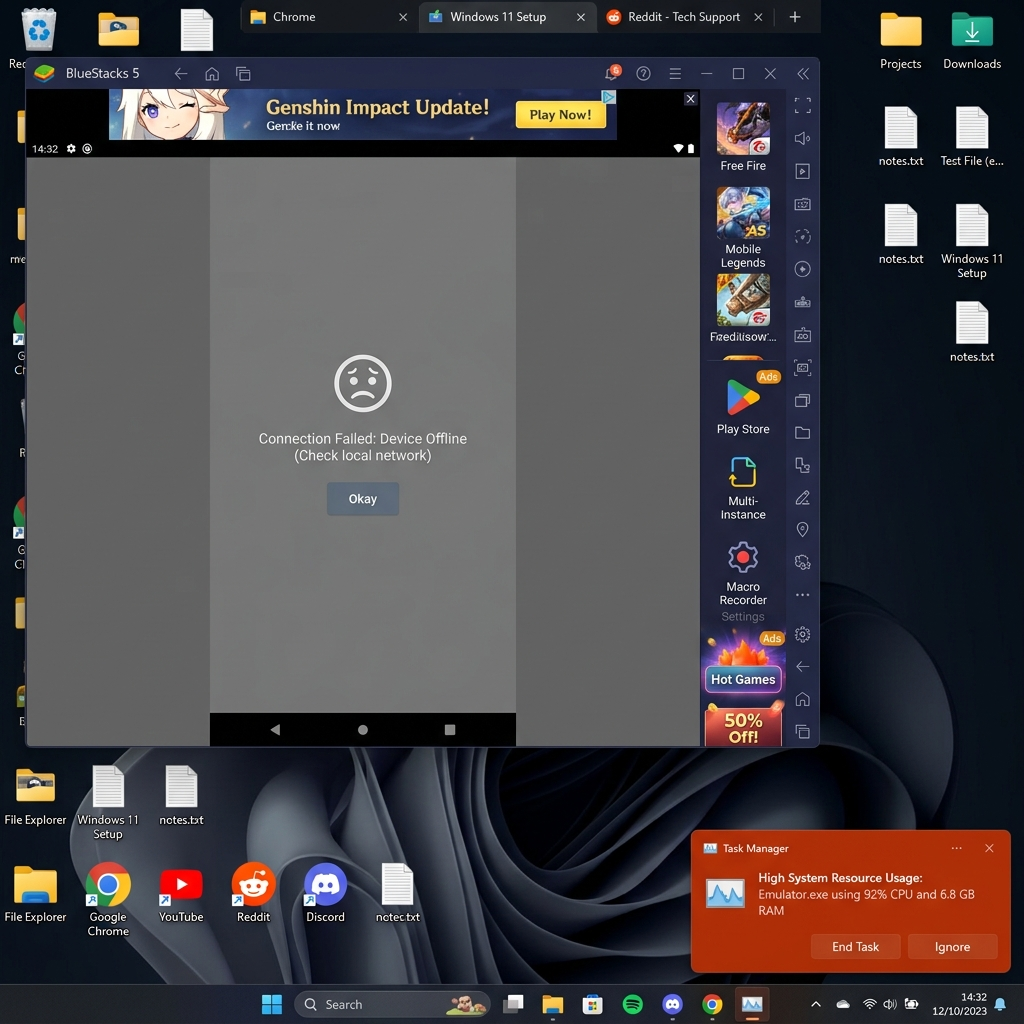Click the pencil edit icon in side toolbar
1024x1024 pixels.
tap(803, 498)
